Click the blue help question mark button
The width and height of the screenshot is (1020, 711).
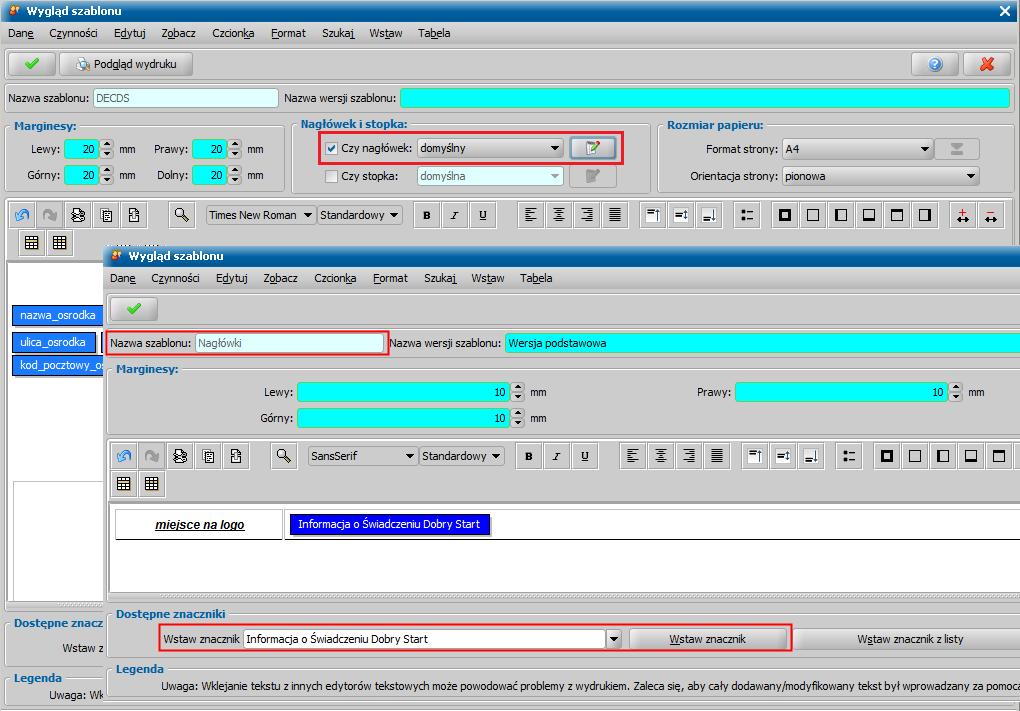point(935,64)
